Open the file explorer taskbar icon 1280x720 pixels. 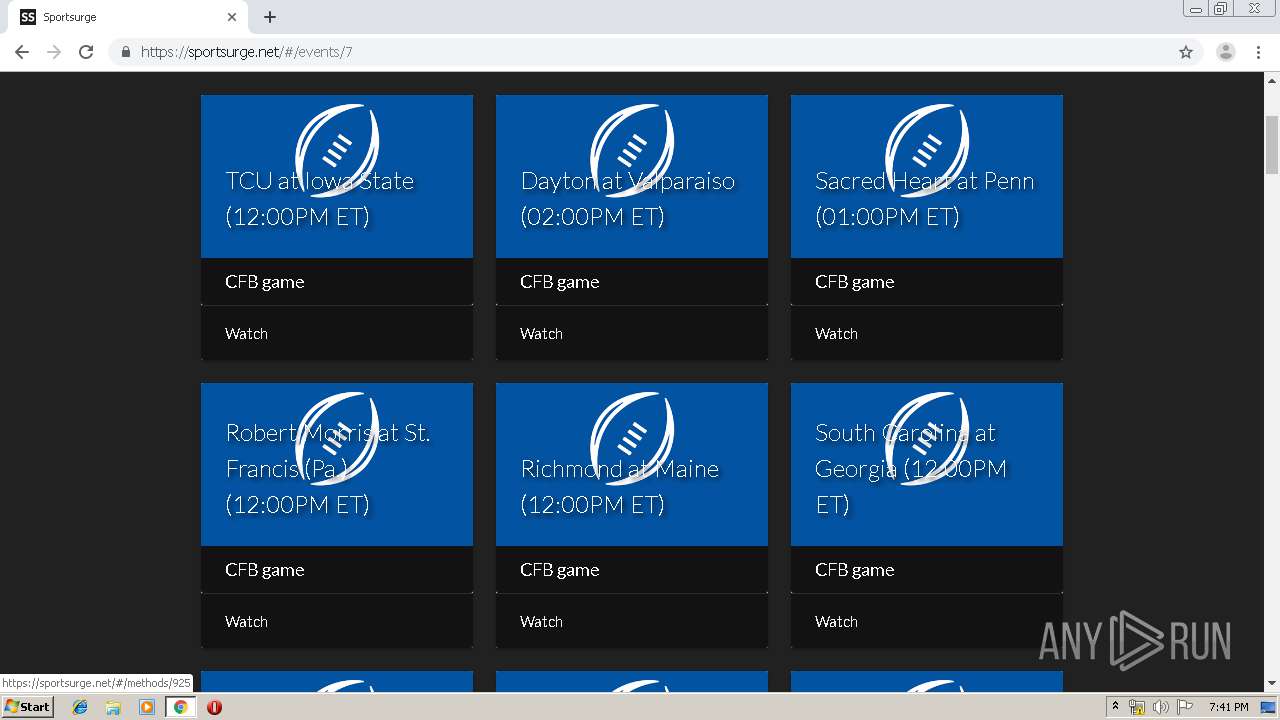(x=113, y=707)
